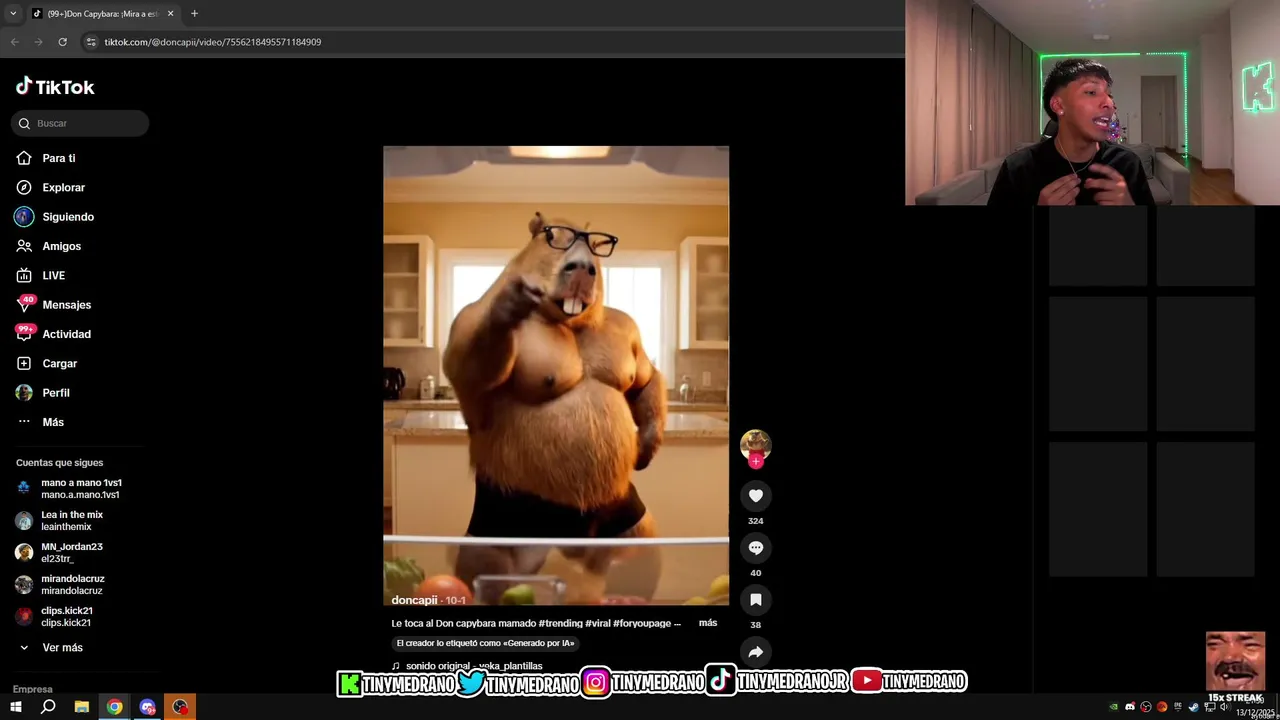Click the Buscar search field
This screenshot has height=720, width=1280.
(80, 123)
